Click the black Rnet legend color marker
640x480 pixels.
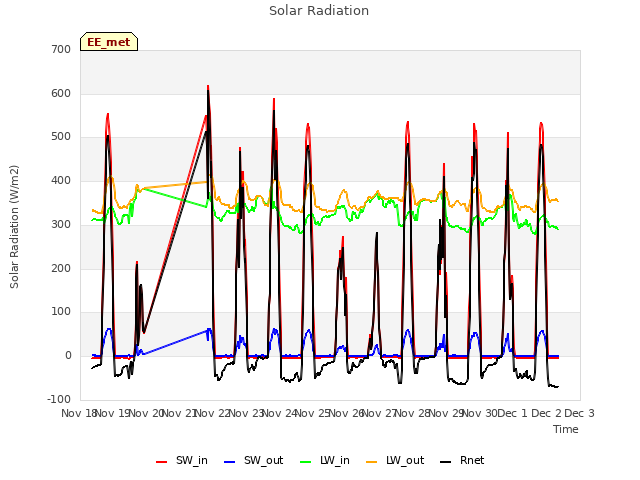point(446,462)
